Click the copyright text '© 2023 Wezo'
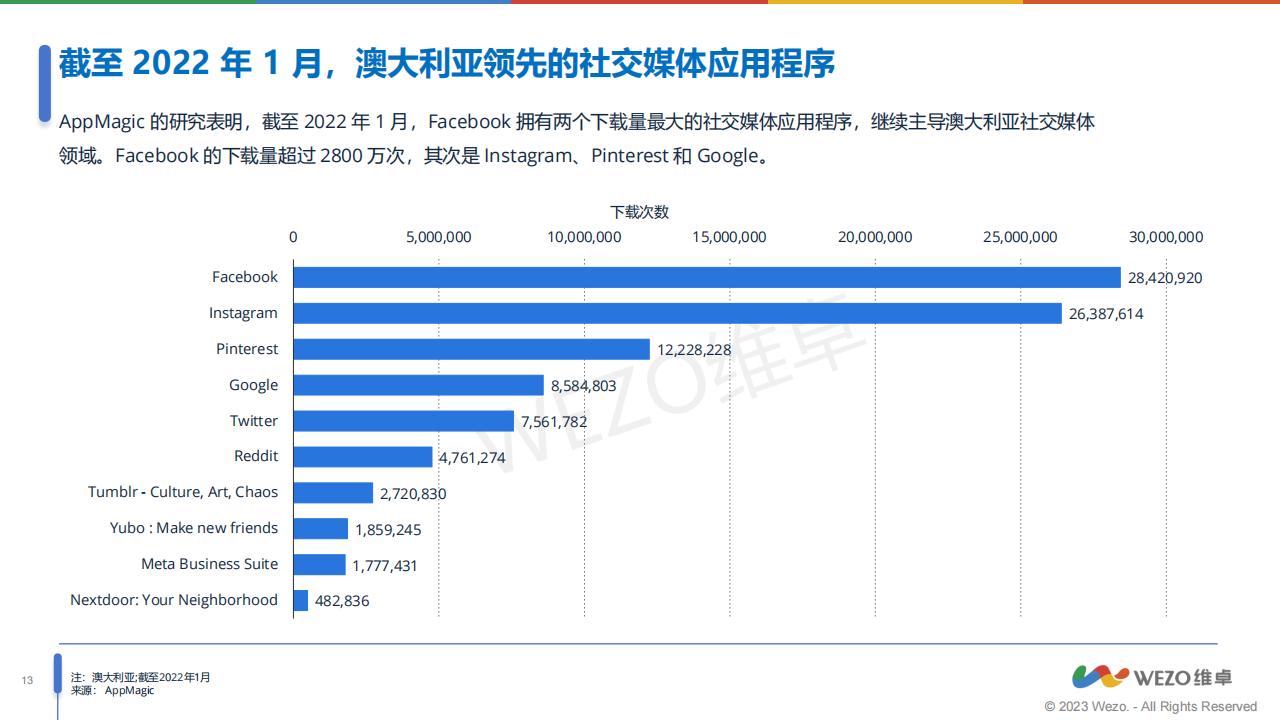Screen dimensions: 1280x720 tap(1087, 706)
